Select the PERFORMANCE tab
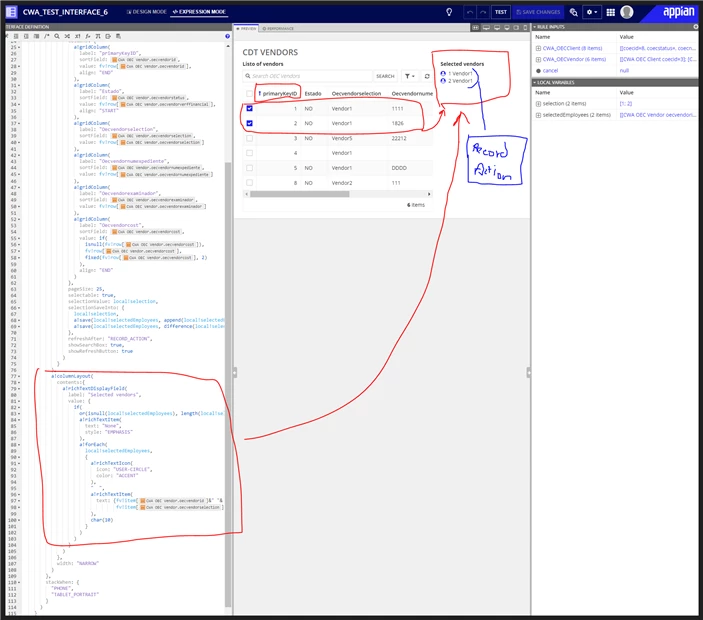The image size is (703, 620). tap(278, 29)
